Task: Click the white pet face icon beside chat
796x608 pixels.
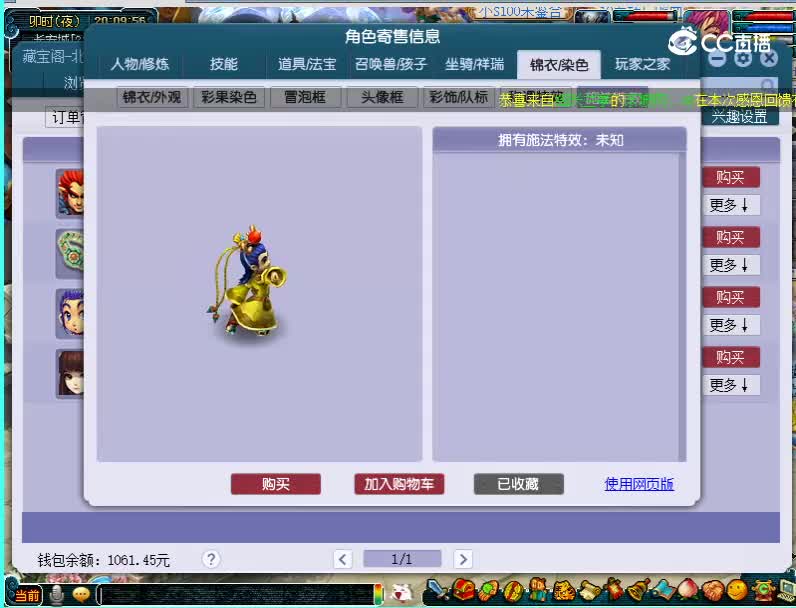Action: (x=403, y=592)
